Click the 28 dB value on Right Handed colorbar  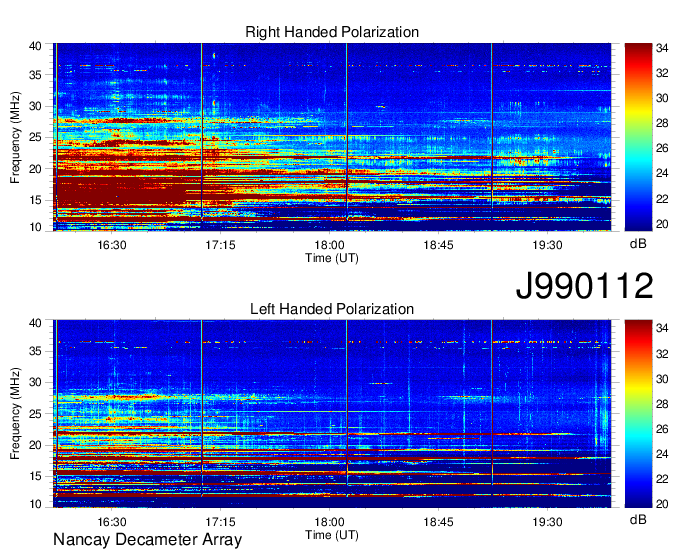662,124
